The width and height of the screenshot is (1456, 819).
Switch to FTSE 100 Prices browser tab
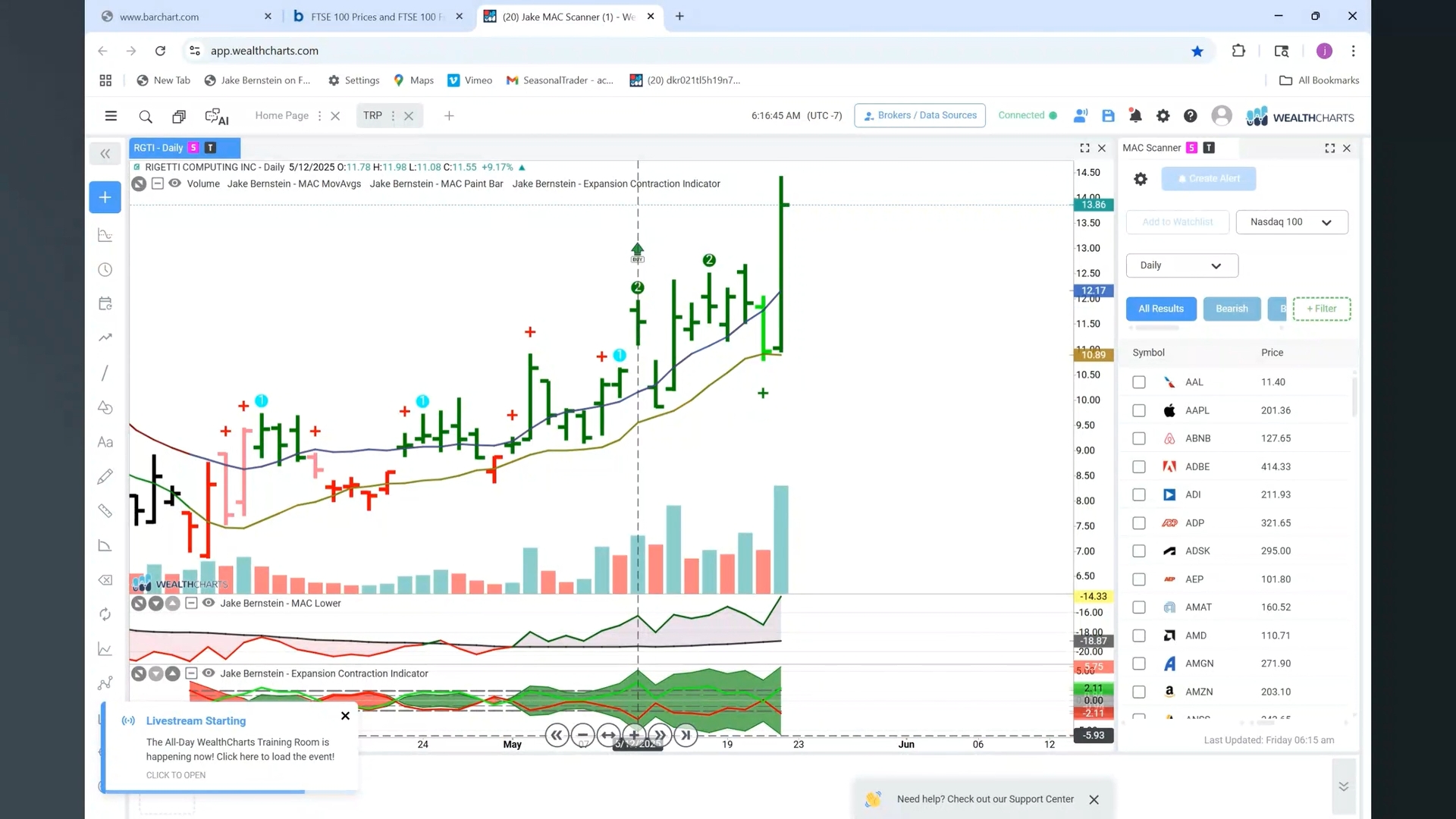377,17
